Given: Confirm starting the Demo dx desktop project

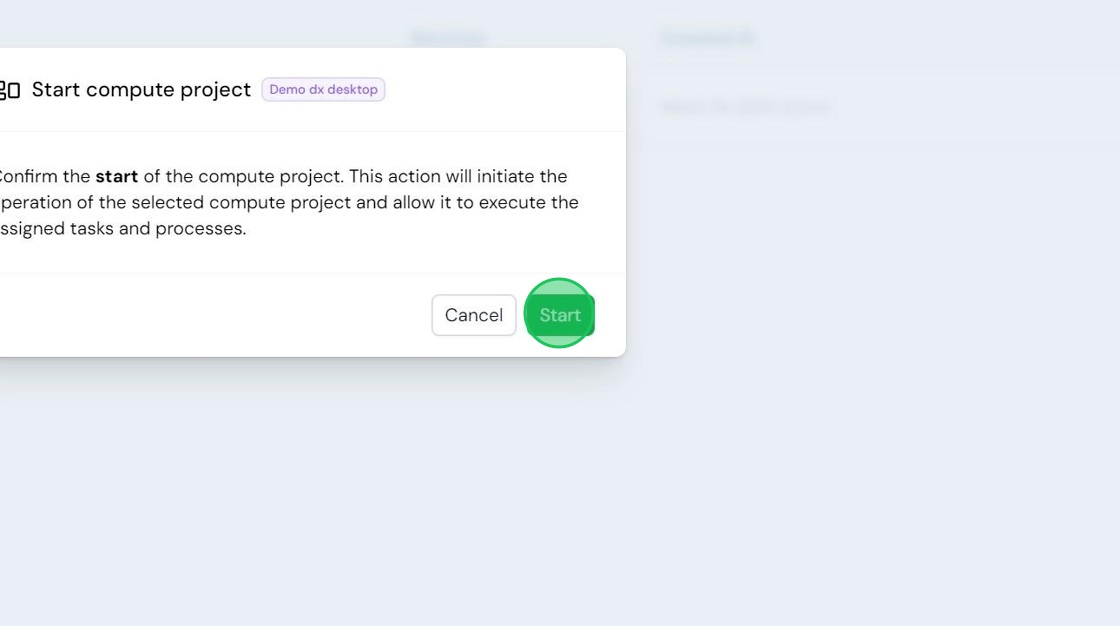Looking at the screenshot, I should tap(559, 315).
